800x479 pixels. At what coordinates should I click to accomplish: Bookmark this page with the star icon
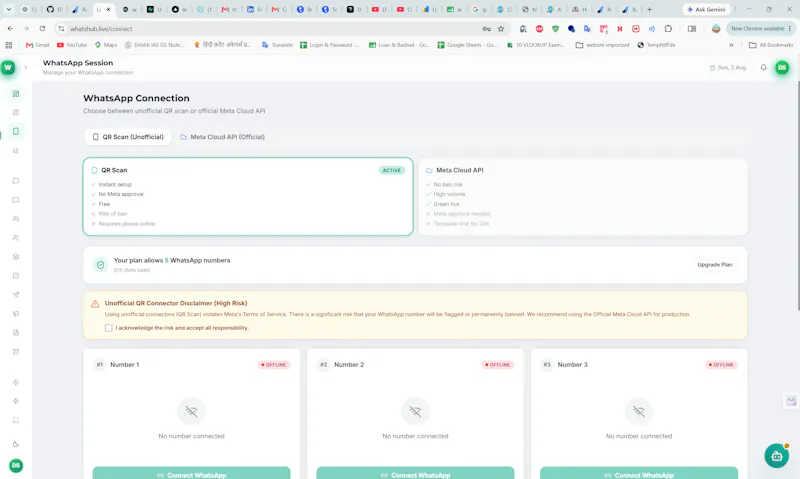coord(501,29)
